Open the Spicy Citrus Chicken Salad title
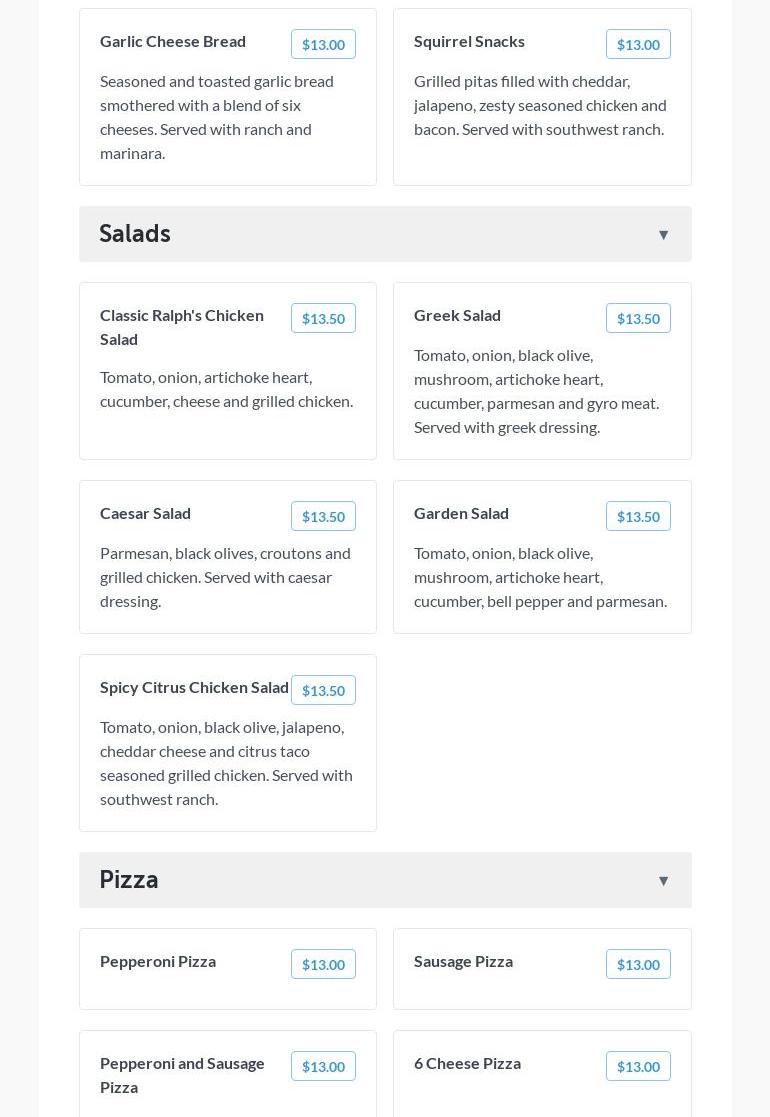This screenshot has width=770, height=1117. (194, 687)
